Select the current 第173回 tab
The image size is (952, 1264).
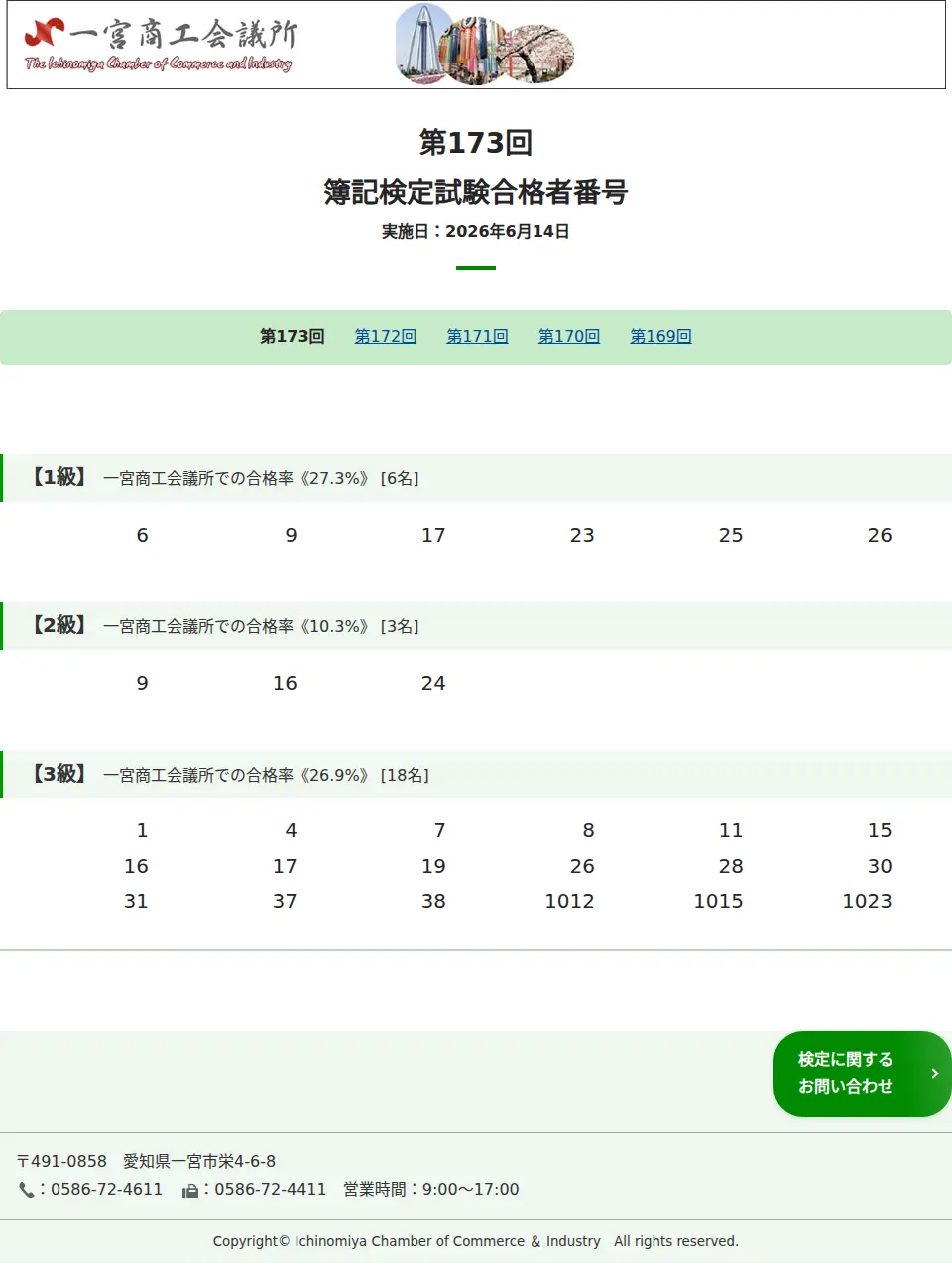(x=293, y=336)
